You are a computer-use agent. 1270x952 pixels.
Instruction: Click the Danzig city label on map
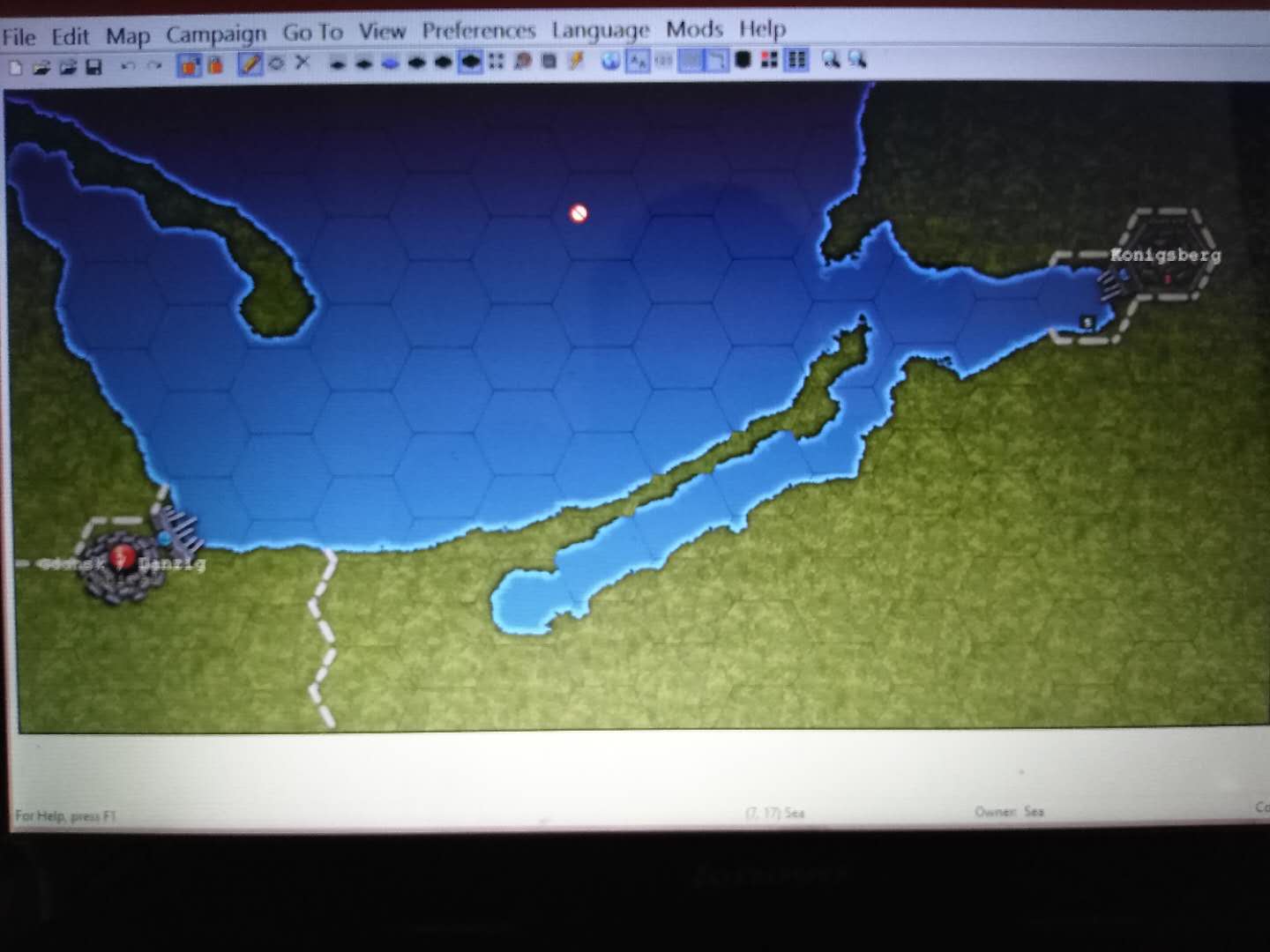pos(172,563)
